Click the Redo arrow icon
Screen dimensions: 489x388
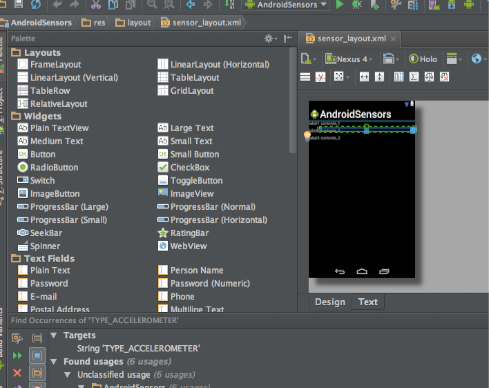click(x=74, y=4)
